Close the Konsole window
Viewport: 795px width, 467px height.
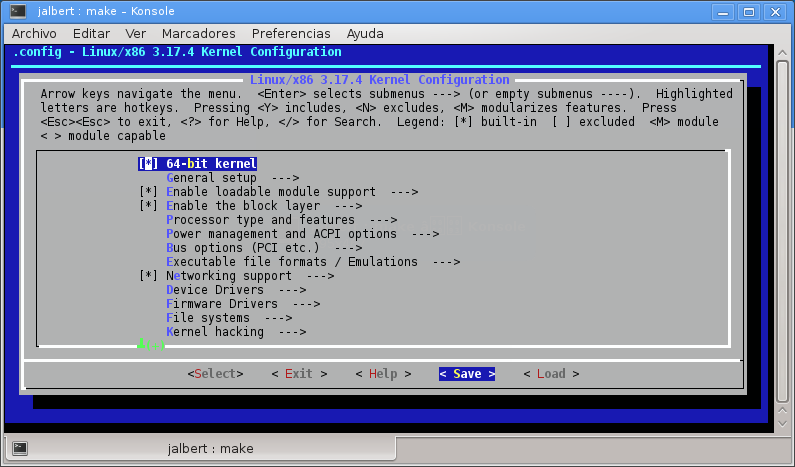click(777, 11)
